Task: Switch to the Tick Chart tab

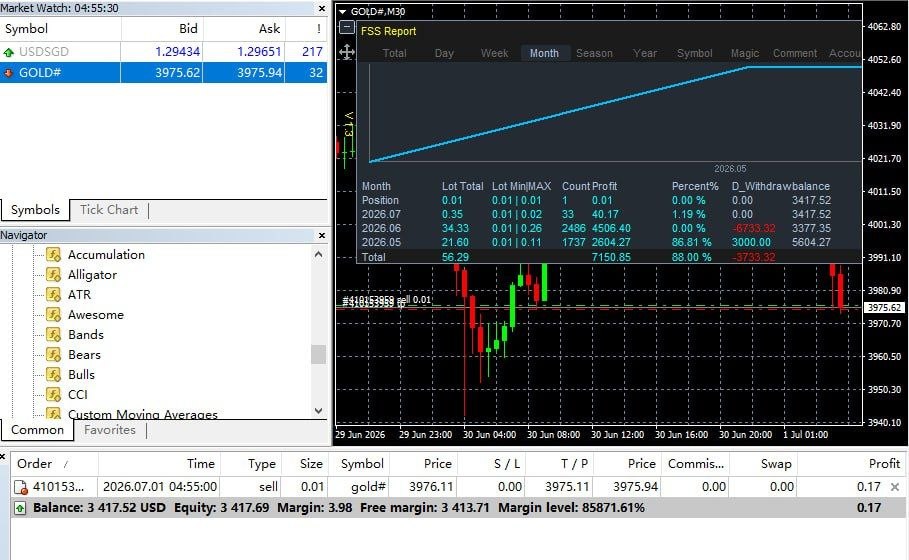Action: pyautogui.click(x=109, y=210)
